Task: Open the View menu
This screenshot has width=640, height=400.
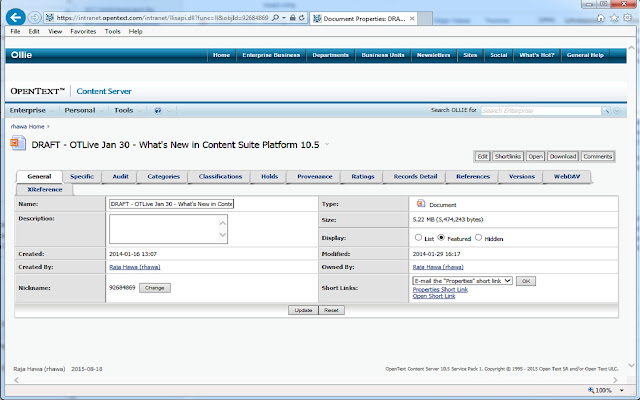Action: (x=55, y=31)
